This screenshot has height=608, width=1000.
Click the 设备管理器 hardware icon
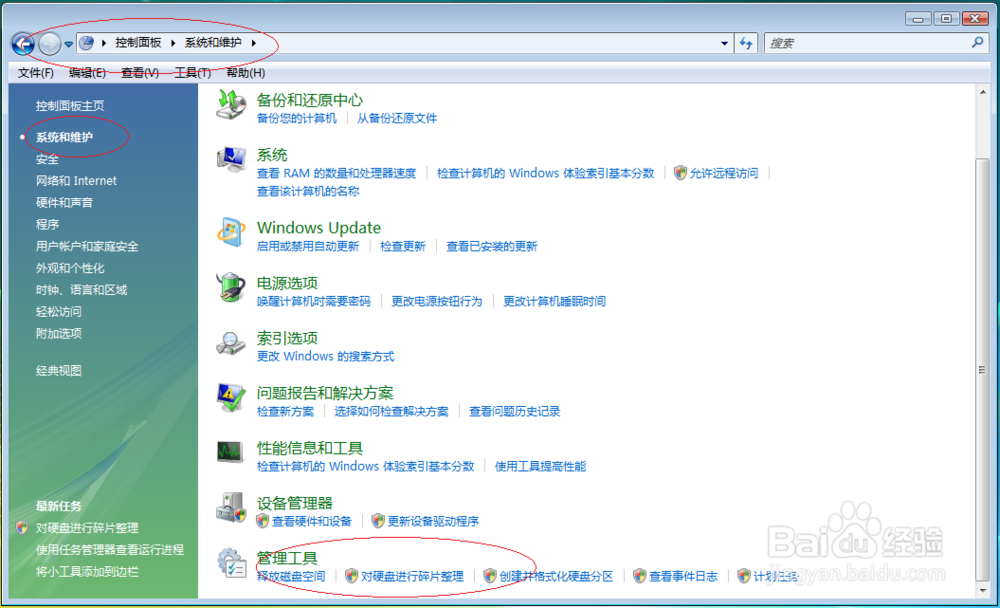pos(231,508)
